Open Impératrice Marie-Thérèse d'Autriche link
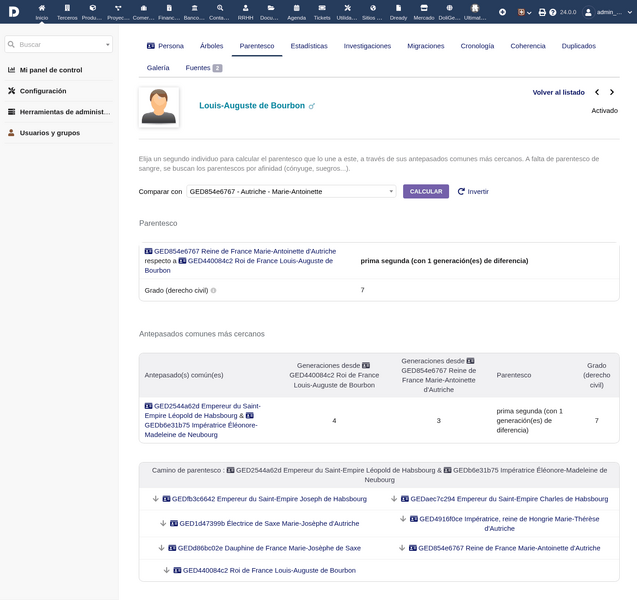Viewport: 637px width, 600px height. coord(504,524)
